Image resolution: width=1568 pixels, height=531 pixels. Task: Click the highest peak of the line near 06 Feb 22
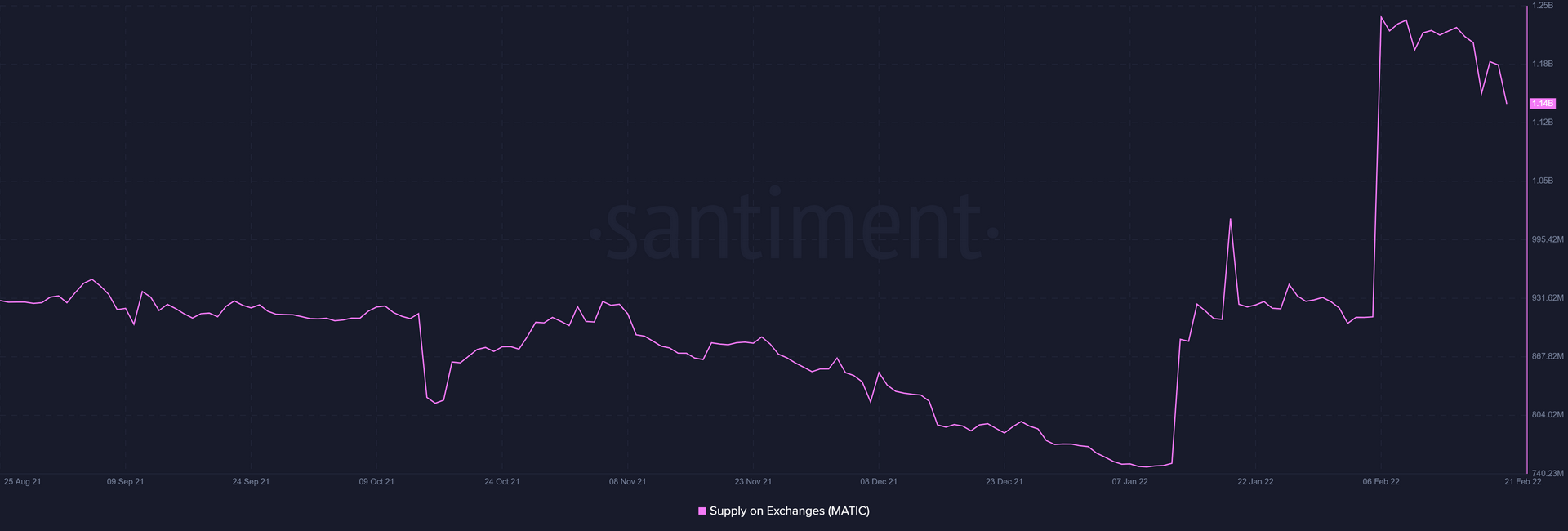coord(1382,16)
